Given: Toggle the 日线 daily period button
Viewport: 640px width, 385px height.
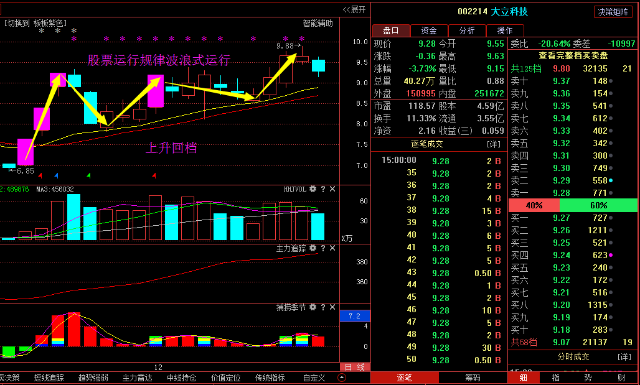Looking at the screenshot, I should (x=355, y=367).
